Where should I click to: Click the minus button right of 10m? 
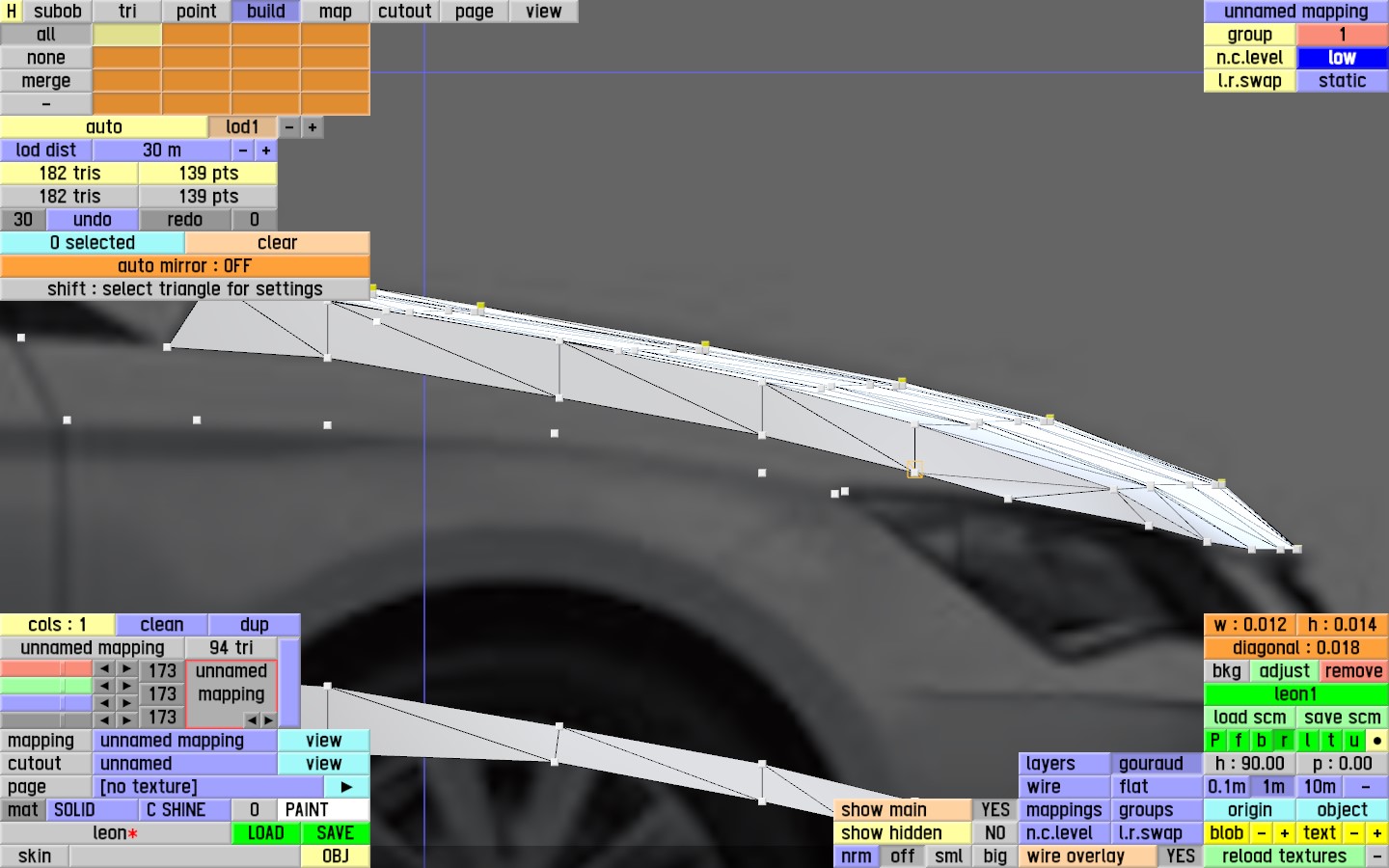point(1366,787)
